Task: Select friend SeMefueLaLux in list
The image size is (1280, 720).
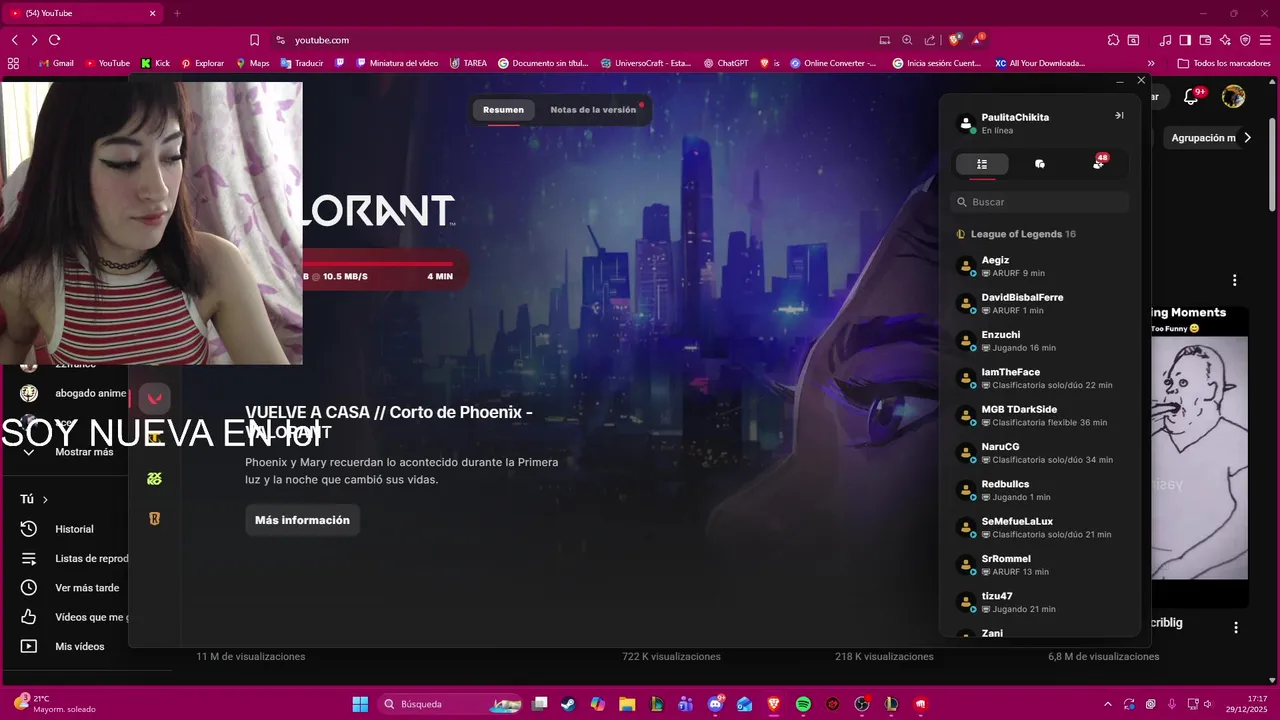Action: click(1040, 527)
